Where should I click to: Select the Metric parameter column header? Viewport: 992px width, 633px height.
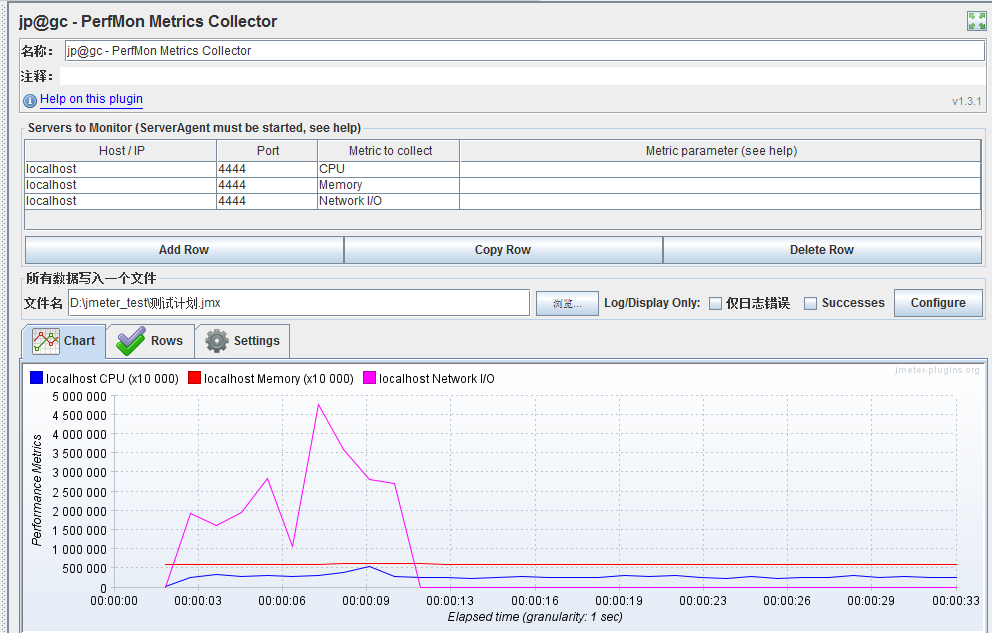(x=721, y=151)
